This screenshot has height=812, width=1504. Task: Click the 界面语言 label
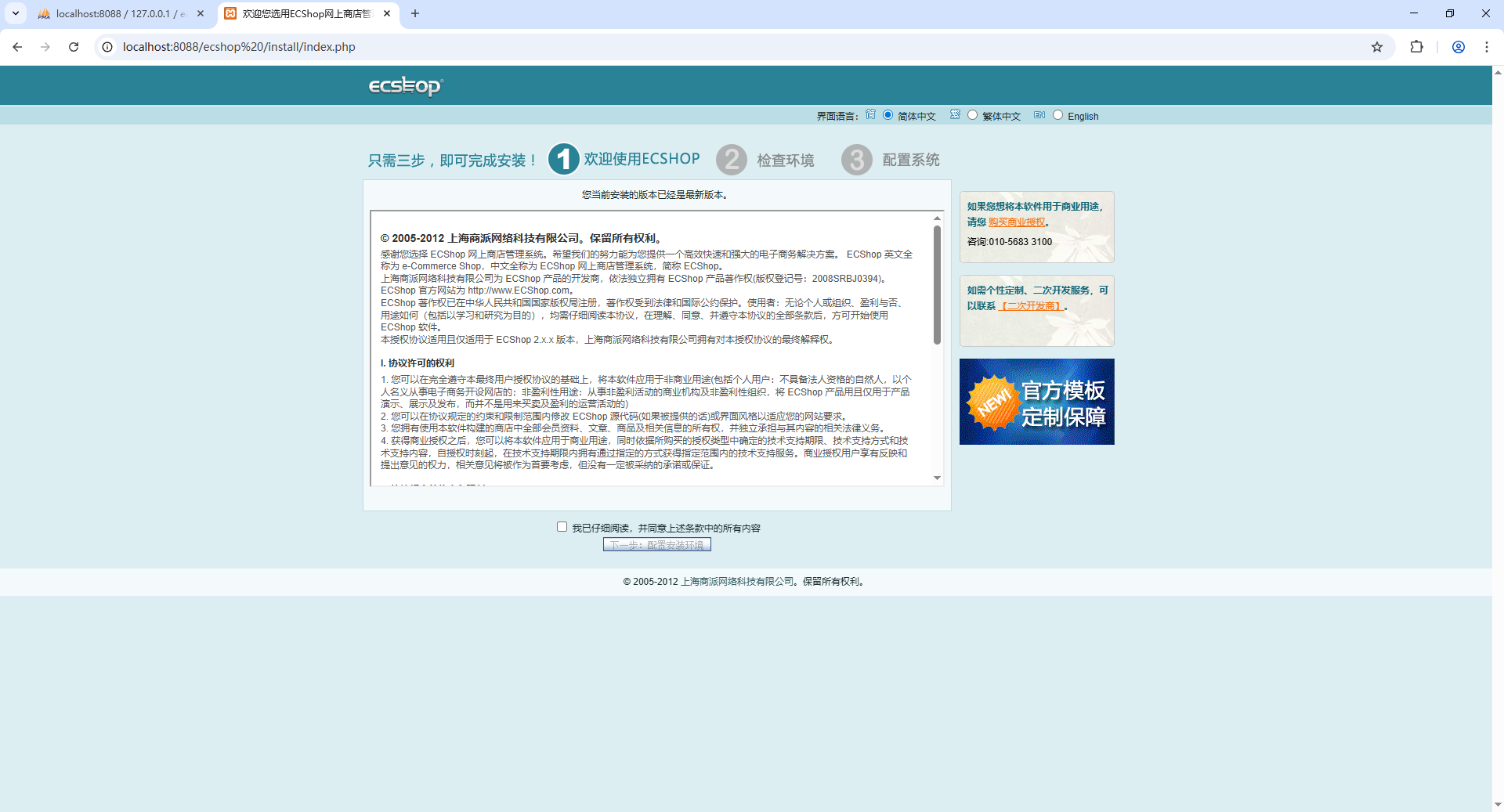point(837,116)
